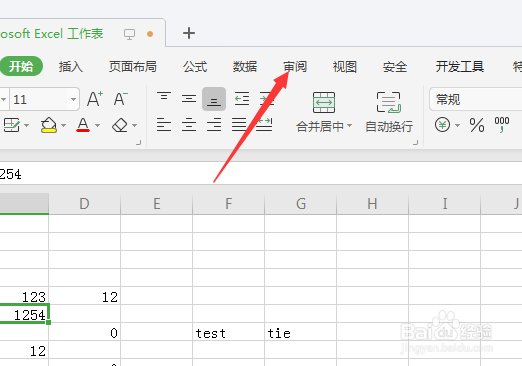Select column G header

pyautogui.click(x=300, y=203)
